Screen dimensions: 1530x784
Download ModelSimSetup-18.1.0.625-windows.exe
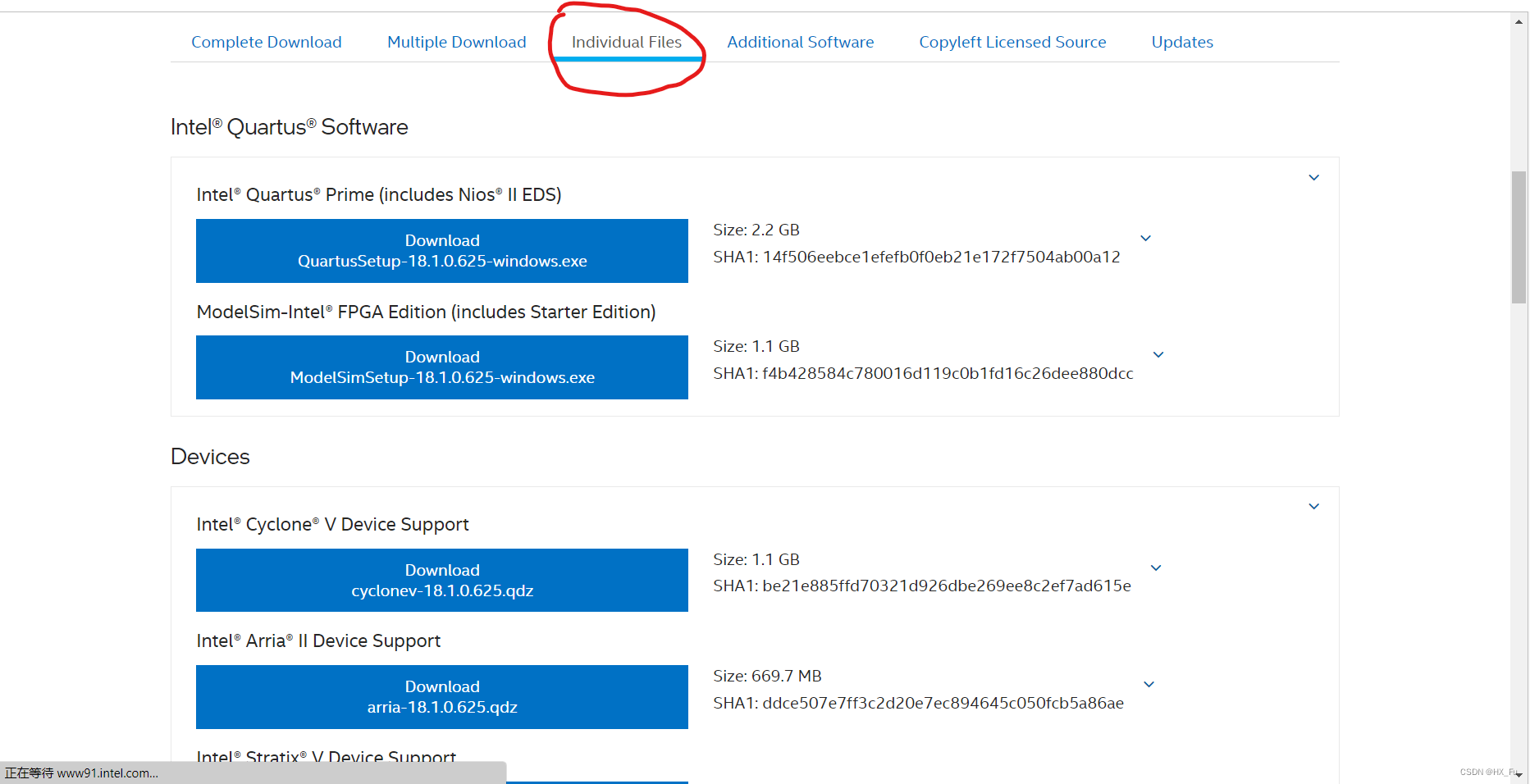pyautogui.click(x=442, y=367)
